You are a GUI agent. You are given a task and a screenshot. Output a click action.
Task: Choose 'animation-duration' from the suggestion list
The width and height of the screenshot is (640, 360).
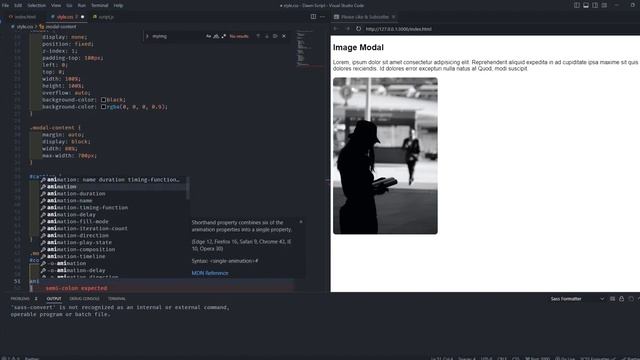pos(113,193)
